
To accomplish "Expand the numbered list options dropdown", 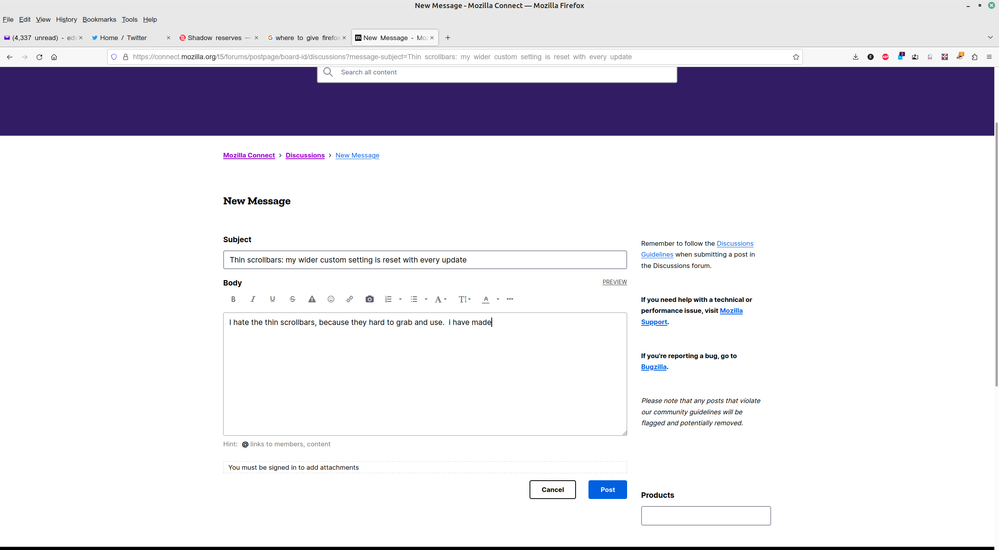I will coord(400,299).
